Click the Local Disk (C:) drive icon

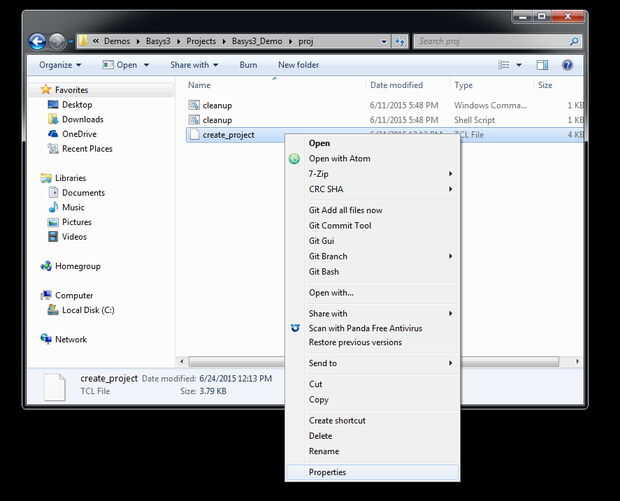point(53,310)
